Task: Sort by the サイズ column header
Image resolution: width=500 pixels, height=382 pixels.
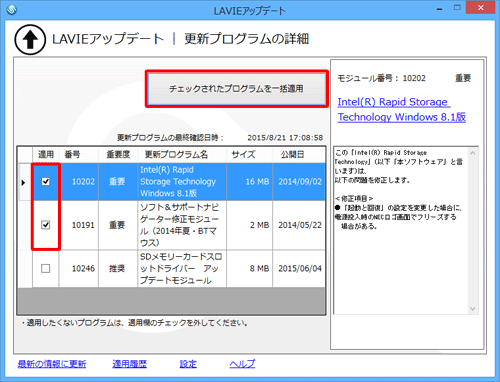Action: click(249, 154)
